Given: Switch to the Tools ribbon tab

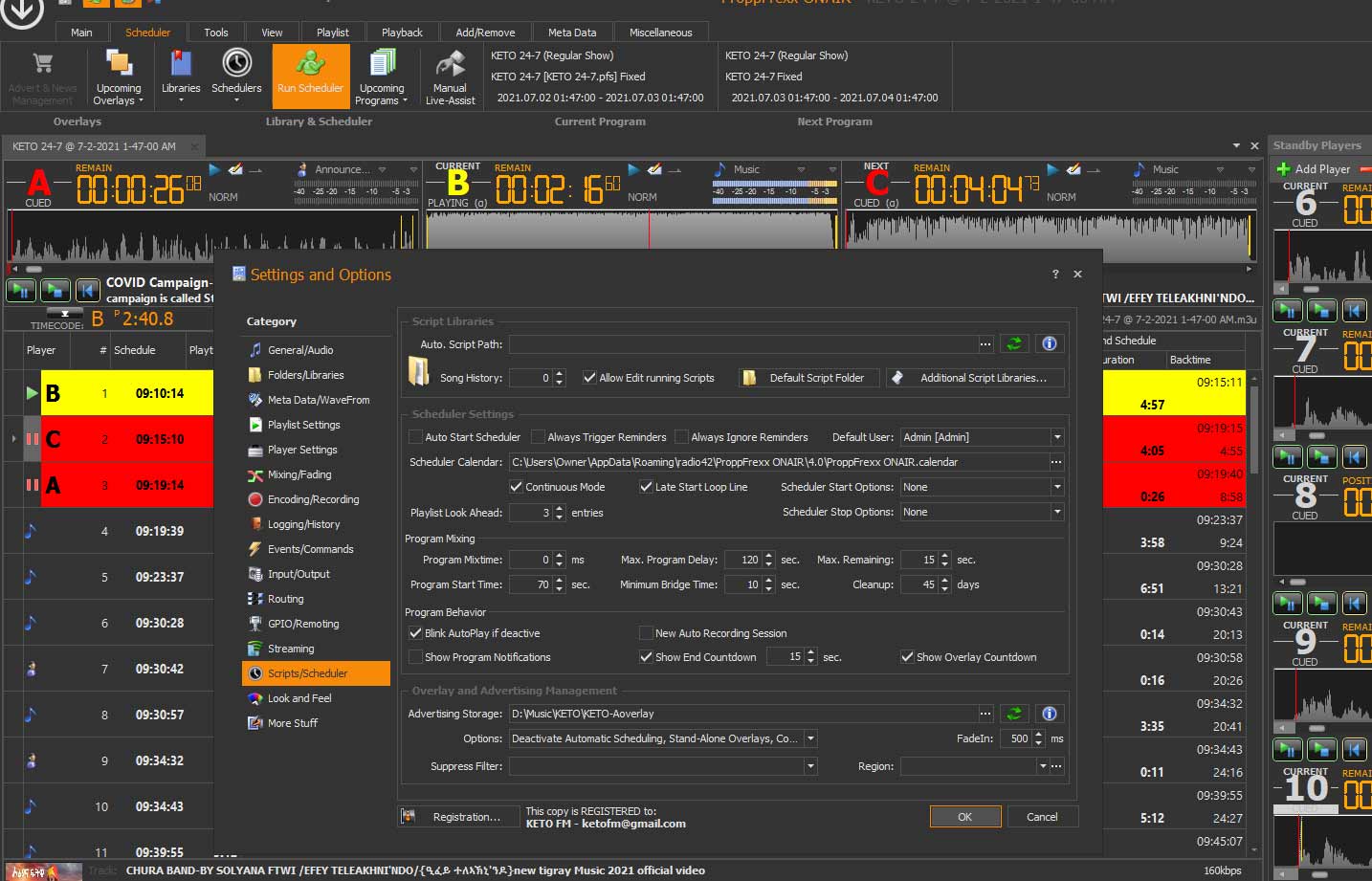Looking at the screenshot, I should 216,33.
